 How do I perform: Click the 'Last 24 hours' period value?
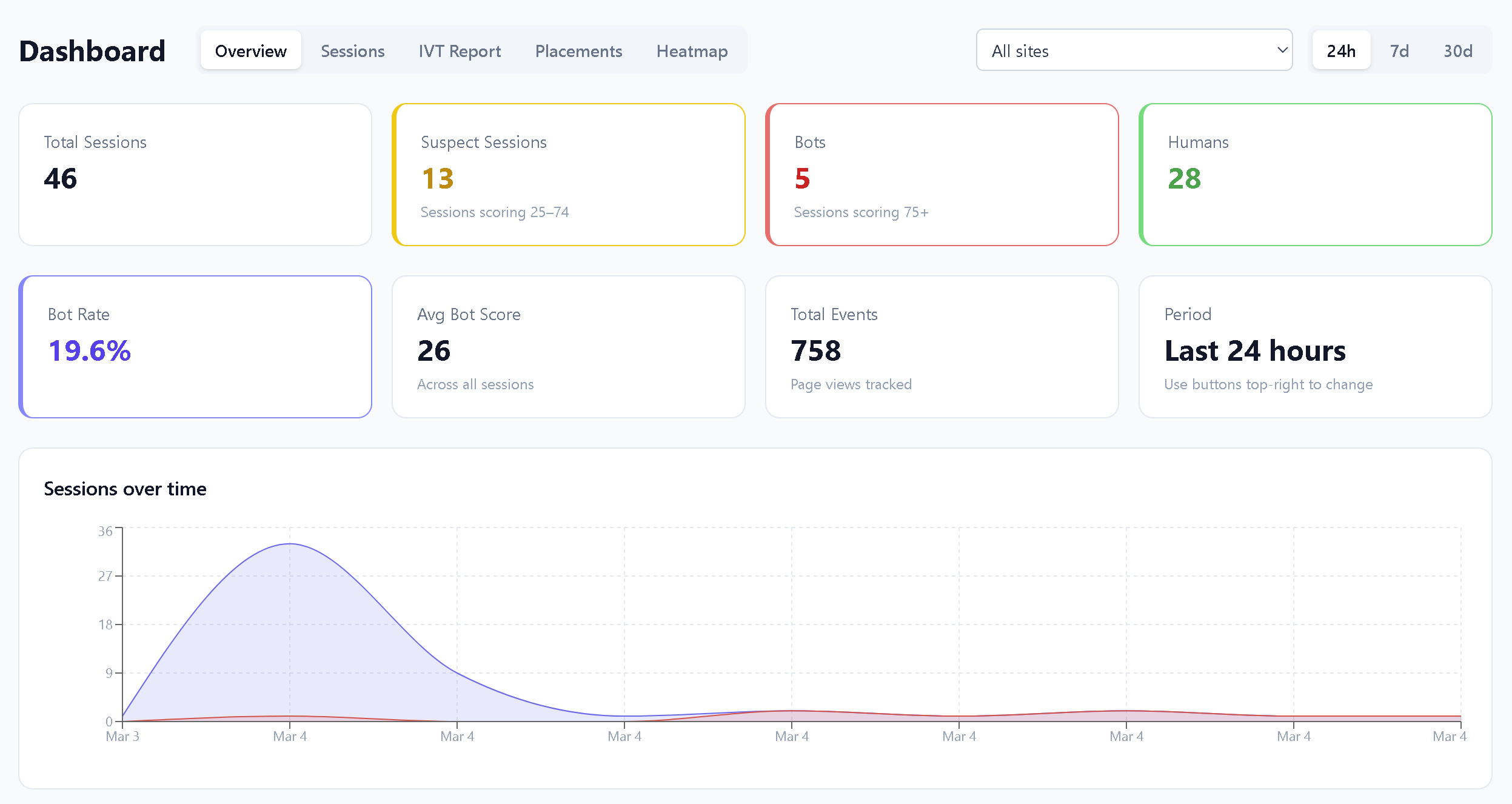(x=1255, y=350)
